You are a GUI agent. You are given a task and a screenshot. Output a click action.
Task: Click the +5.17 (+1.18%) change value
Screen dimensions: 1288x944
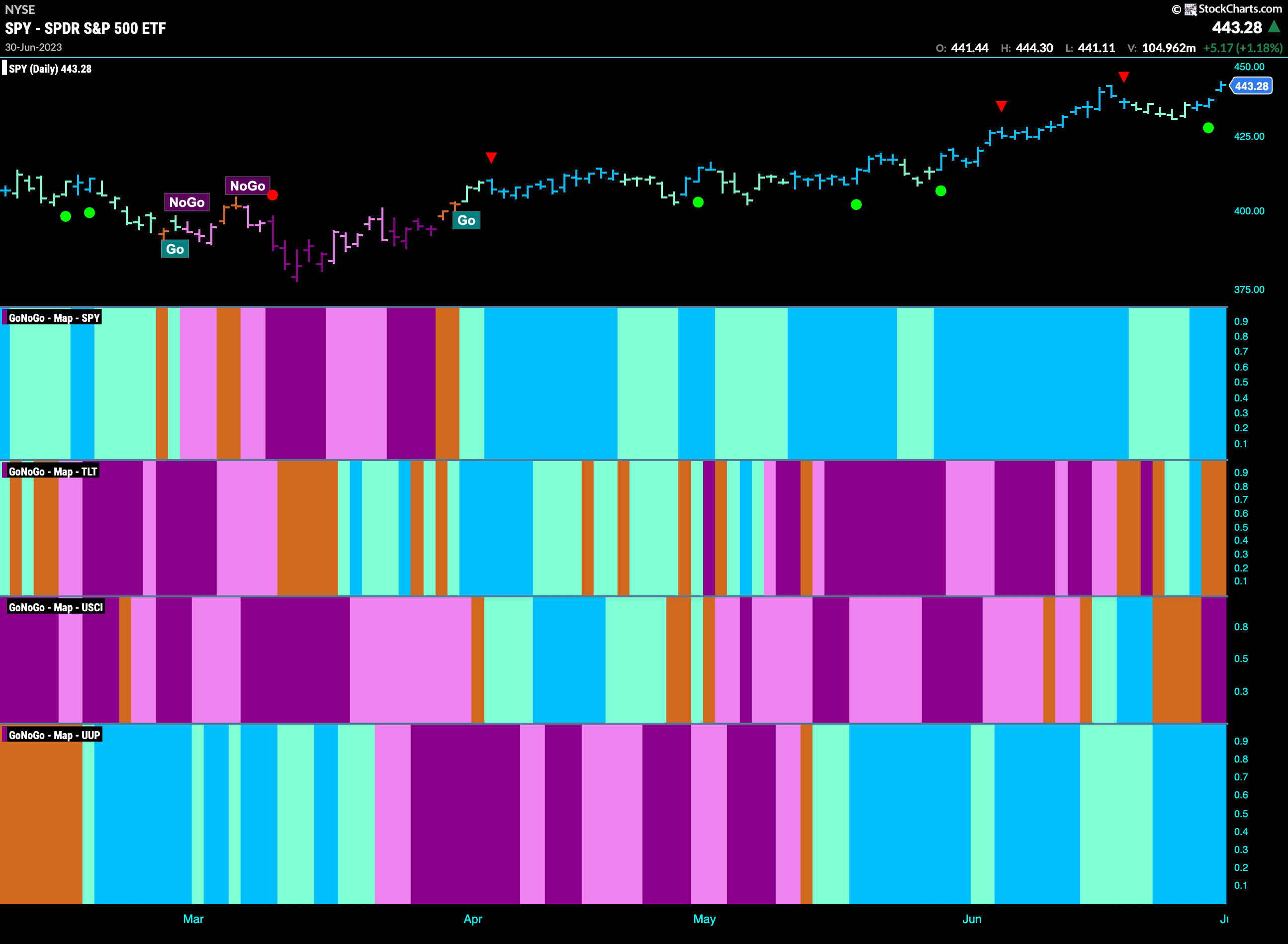(x=1243, y=48)
